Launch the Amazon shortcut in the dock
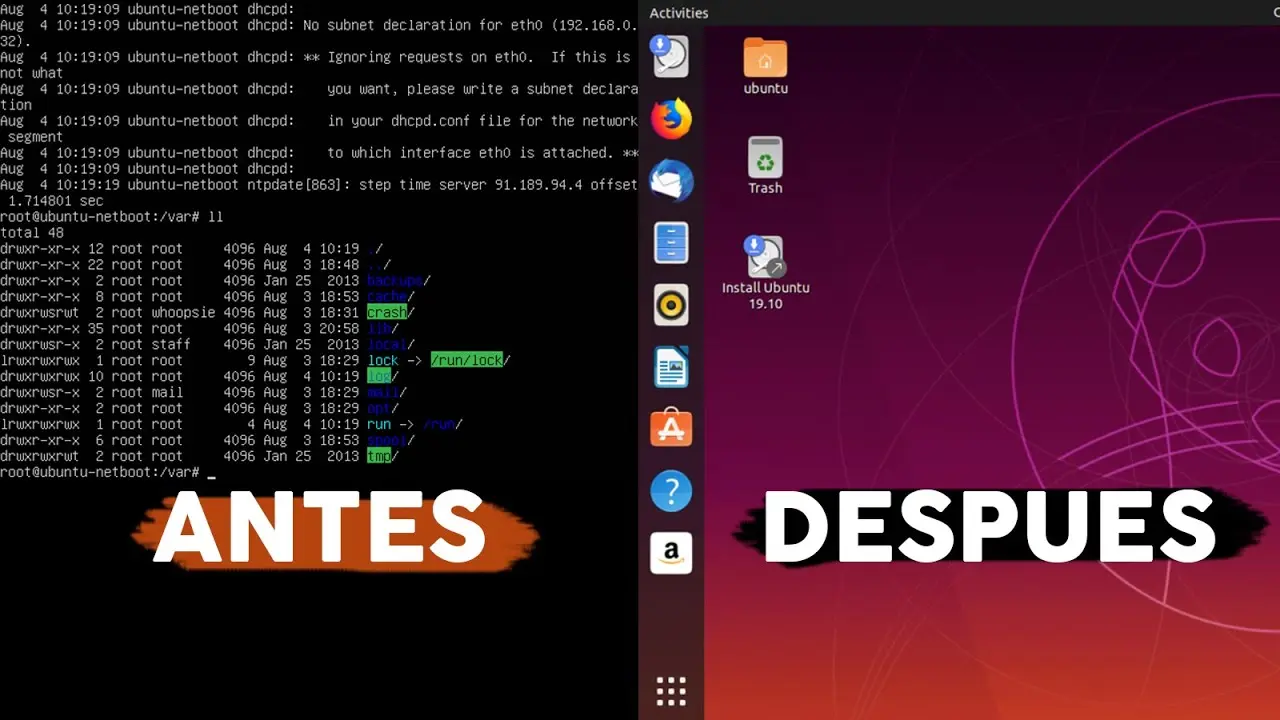 tap(670, 552)
